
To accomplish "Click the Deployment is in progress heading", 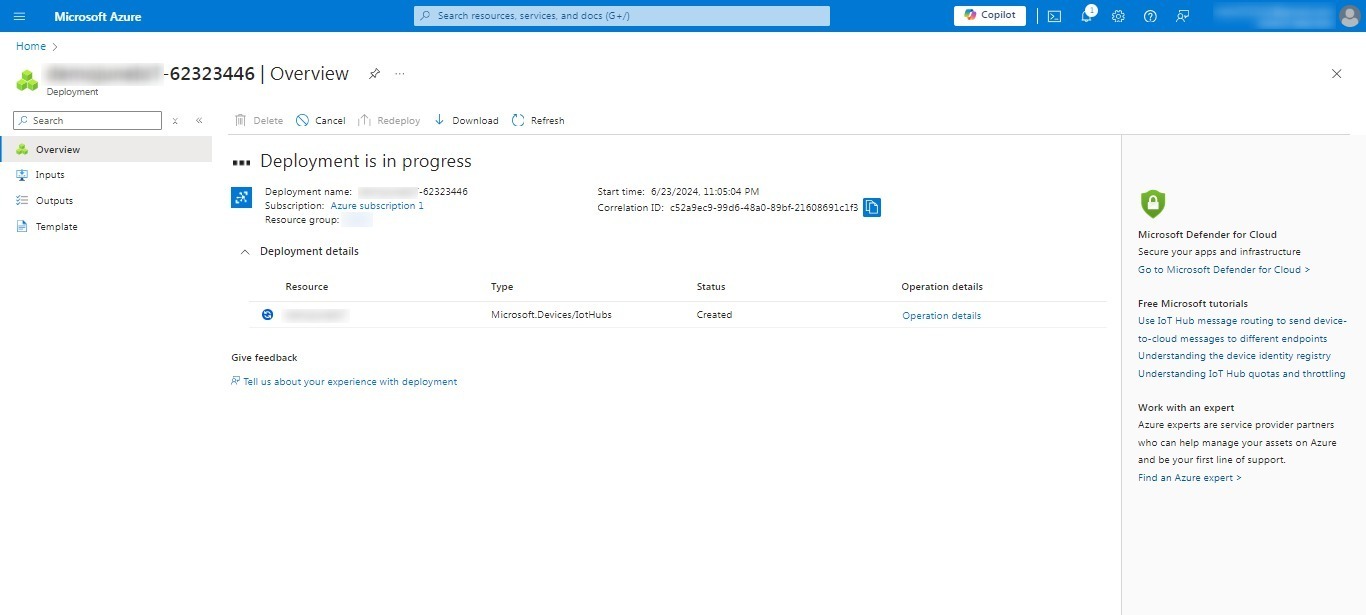I will pos(366,161).
